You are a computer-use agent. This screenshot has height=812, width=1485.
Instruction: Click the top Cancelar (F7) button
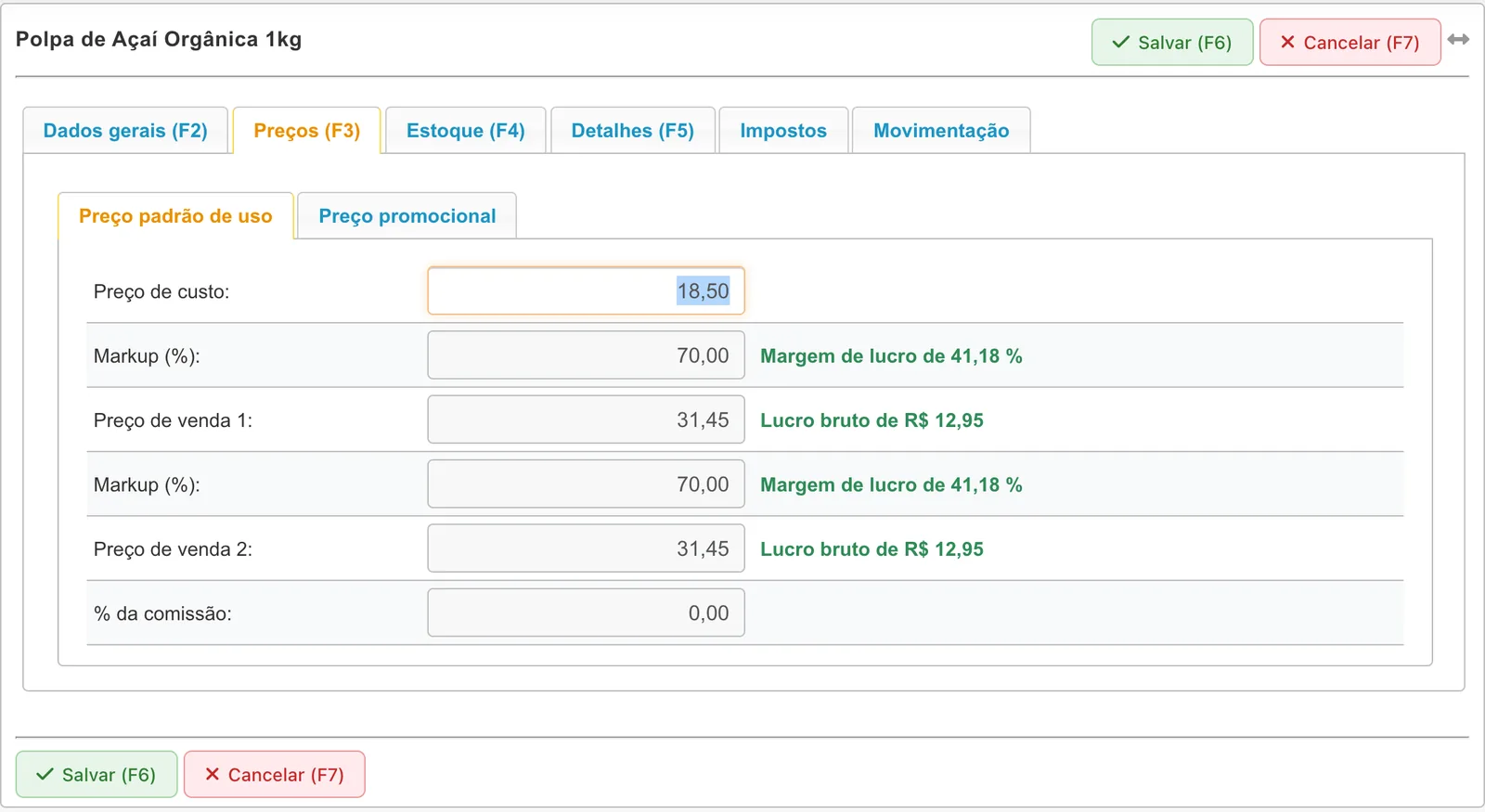(x=1350, y=43)
